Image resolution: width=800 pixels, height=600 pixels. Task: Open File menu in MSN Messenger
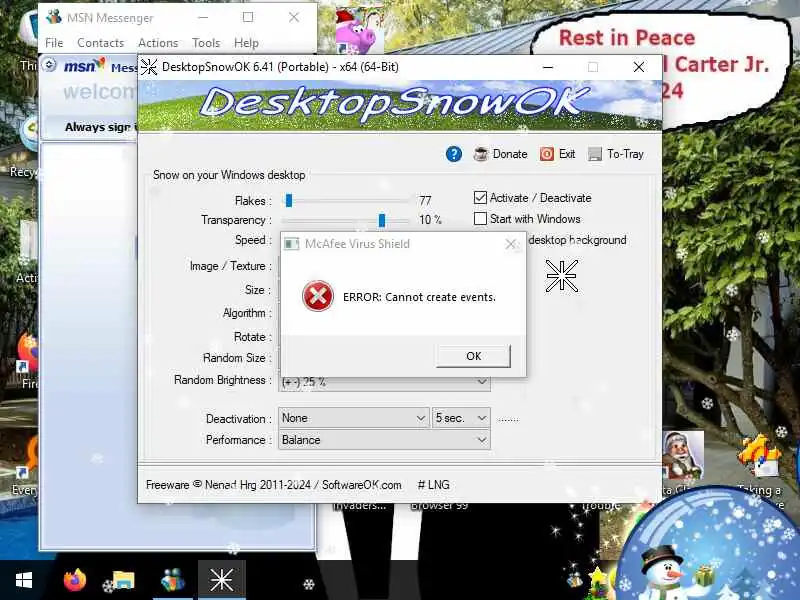point(54,43)
